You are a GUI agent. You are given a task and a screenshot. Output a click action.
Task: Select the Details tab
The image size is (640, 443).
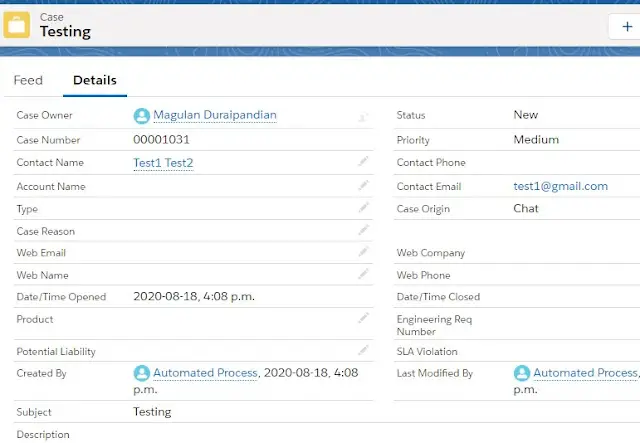click(95, 80)
